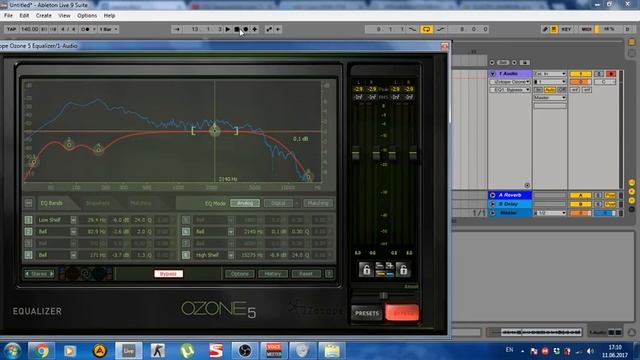Select the Snapshots tab in Ozone
Image resolution: width=640 pixels, height=360 pixels.
98,203
